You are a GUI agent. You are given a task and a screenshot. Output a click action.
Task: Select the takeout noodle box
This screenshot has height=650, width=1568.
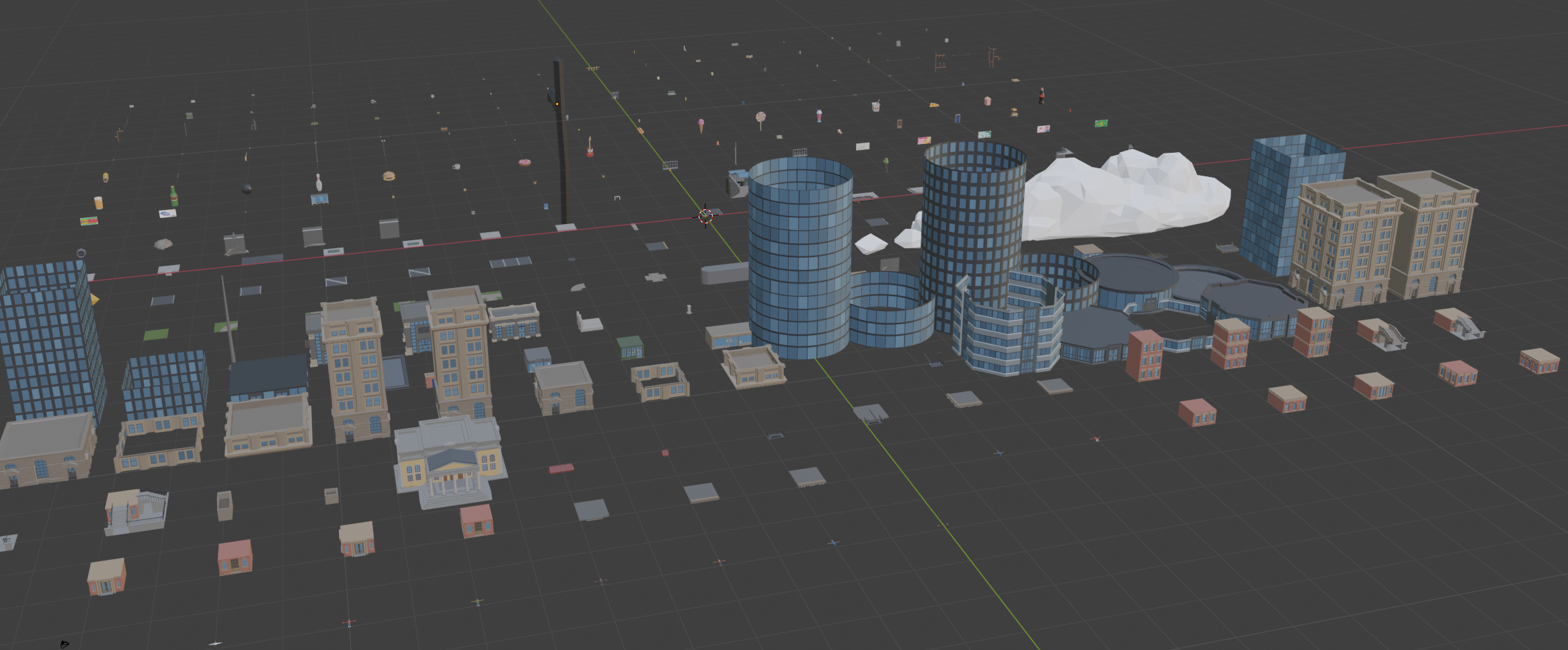(875, 106)
